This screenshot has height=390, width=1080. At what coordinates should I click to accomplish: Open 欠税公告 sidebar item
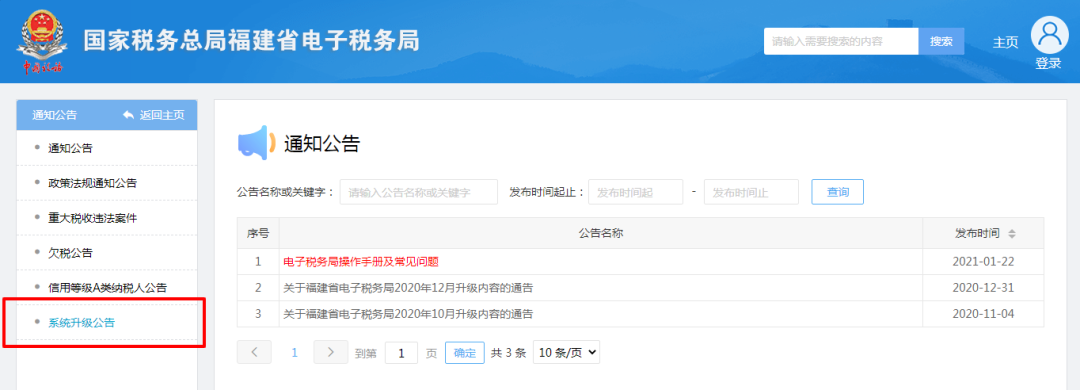70,253
